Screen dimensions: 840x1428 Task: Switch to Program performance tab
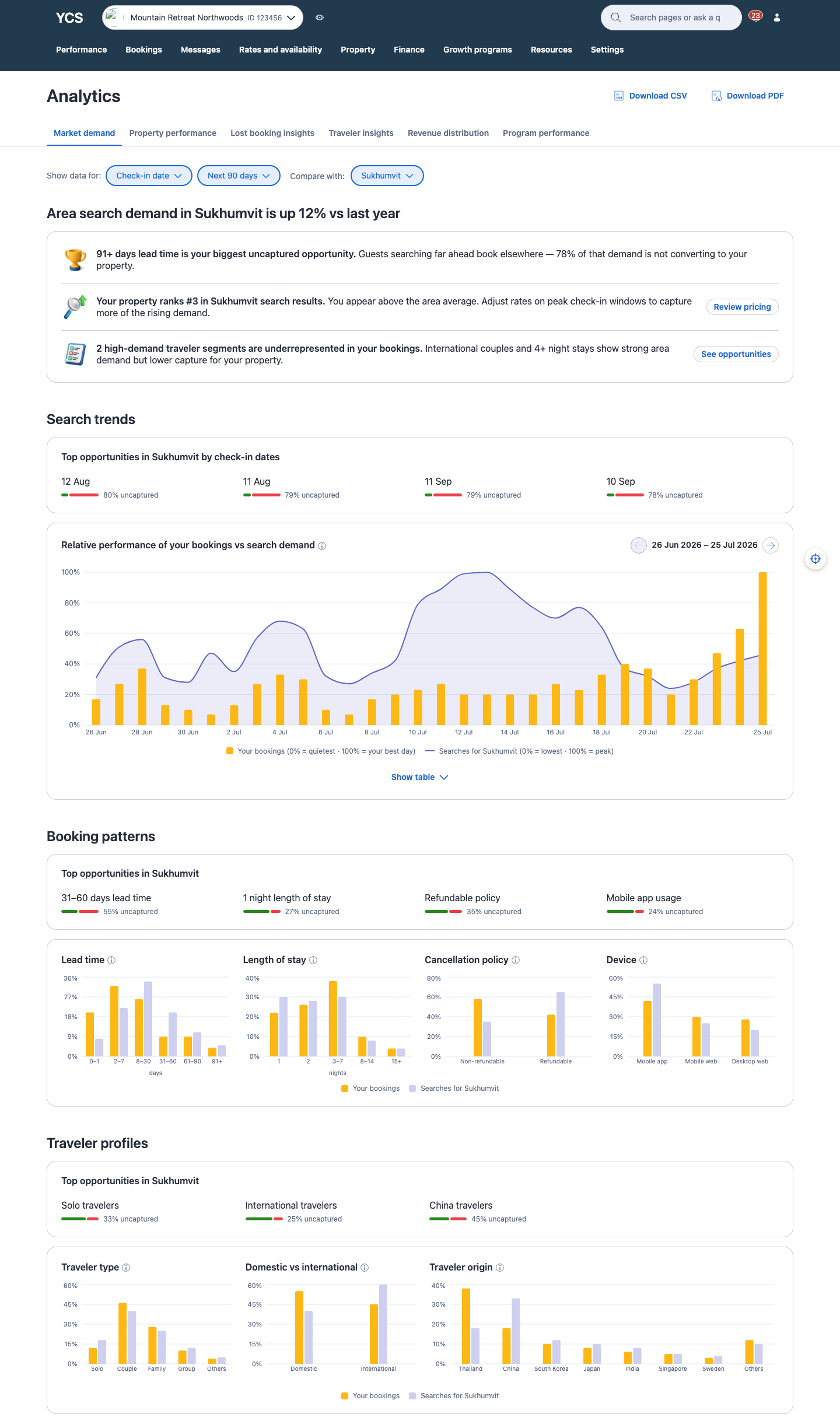tap(546, 133)
